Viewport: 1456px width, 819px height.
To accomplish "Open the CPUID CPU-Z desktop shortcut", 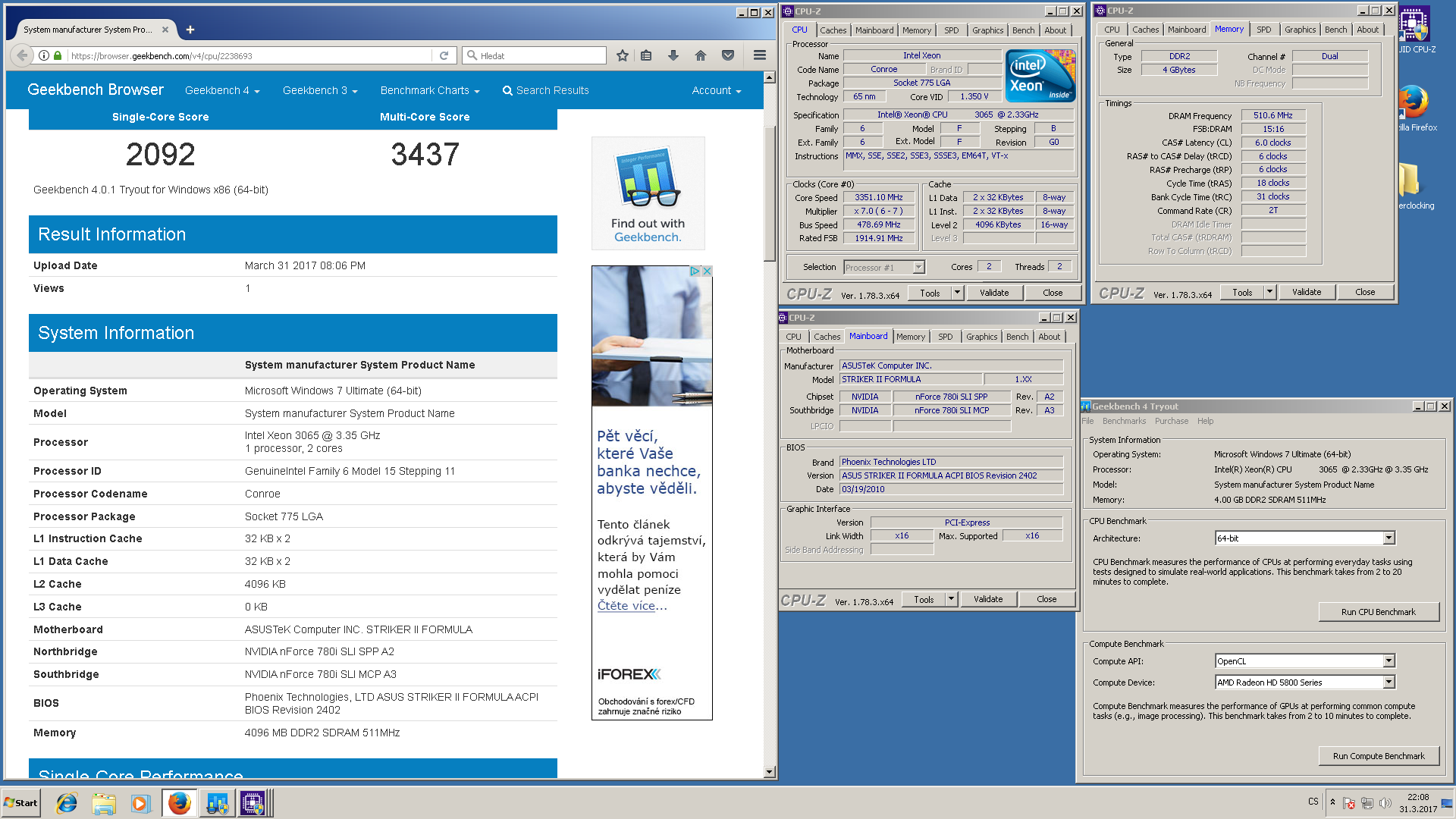I will [1414, 30].
